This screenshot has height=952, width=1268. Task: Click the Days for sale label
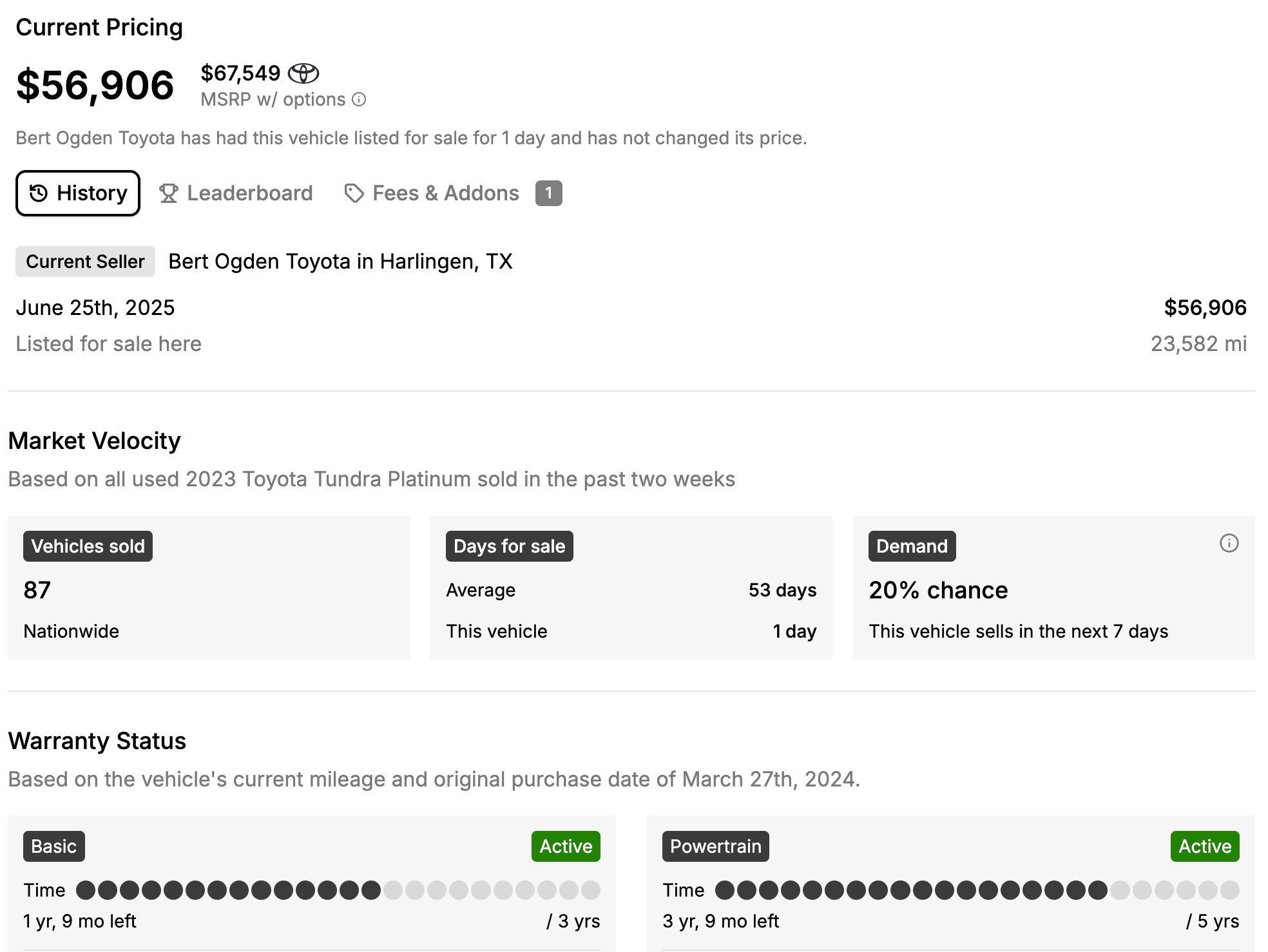coord(509,546)
